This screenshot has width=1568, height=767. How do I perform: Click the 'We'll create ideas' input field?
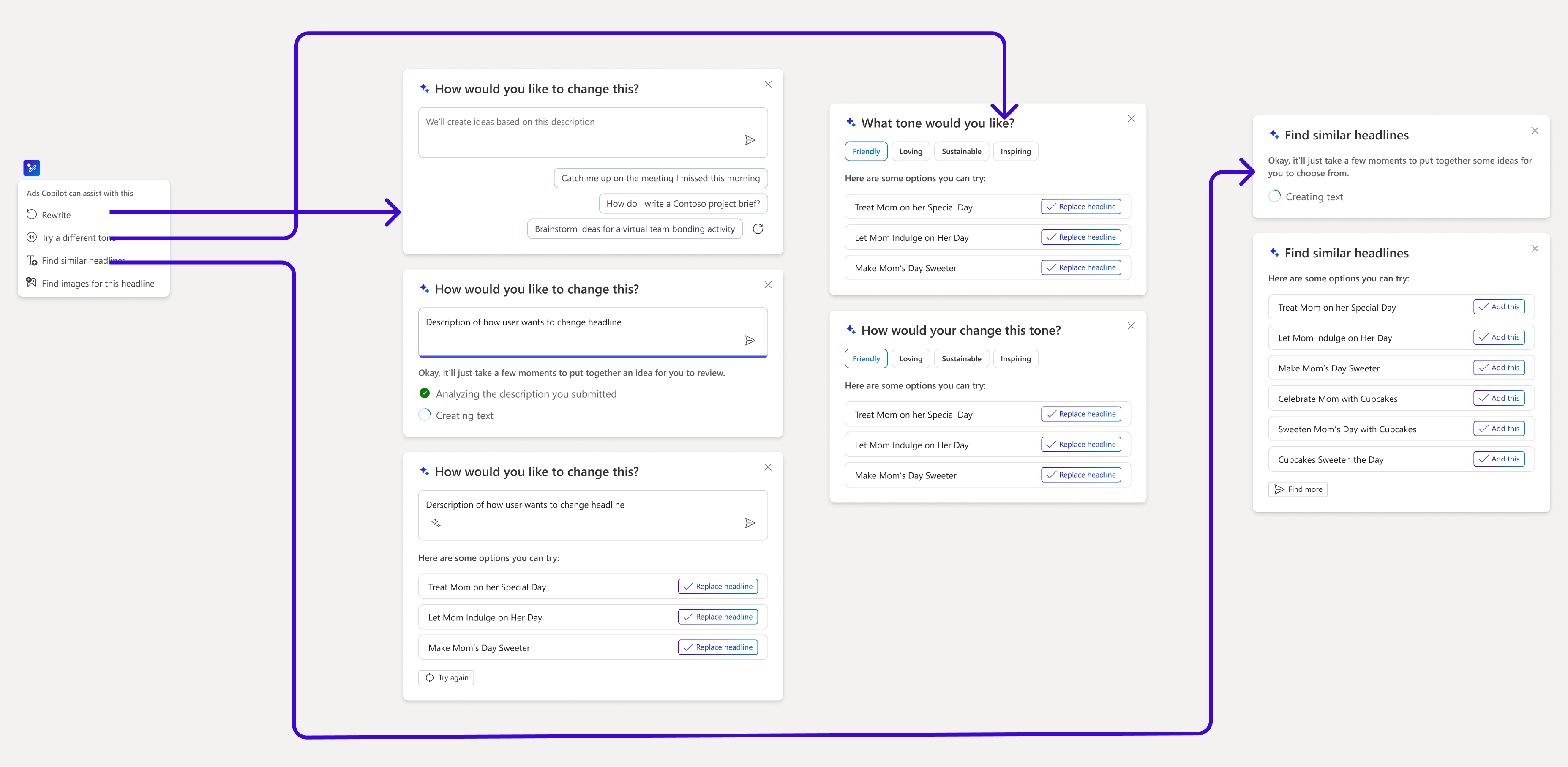[593, 132]
